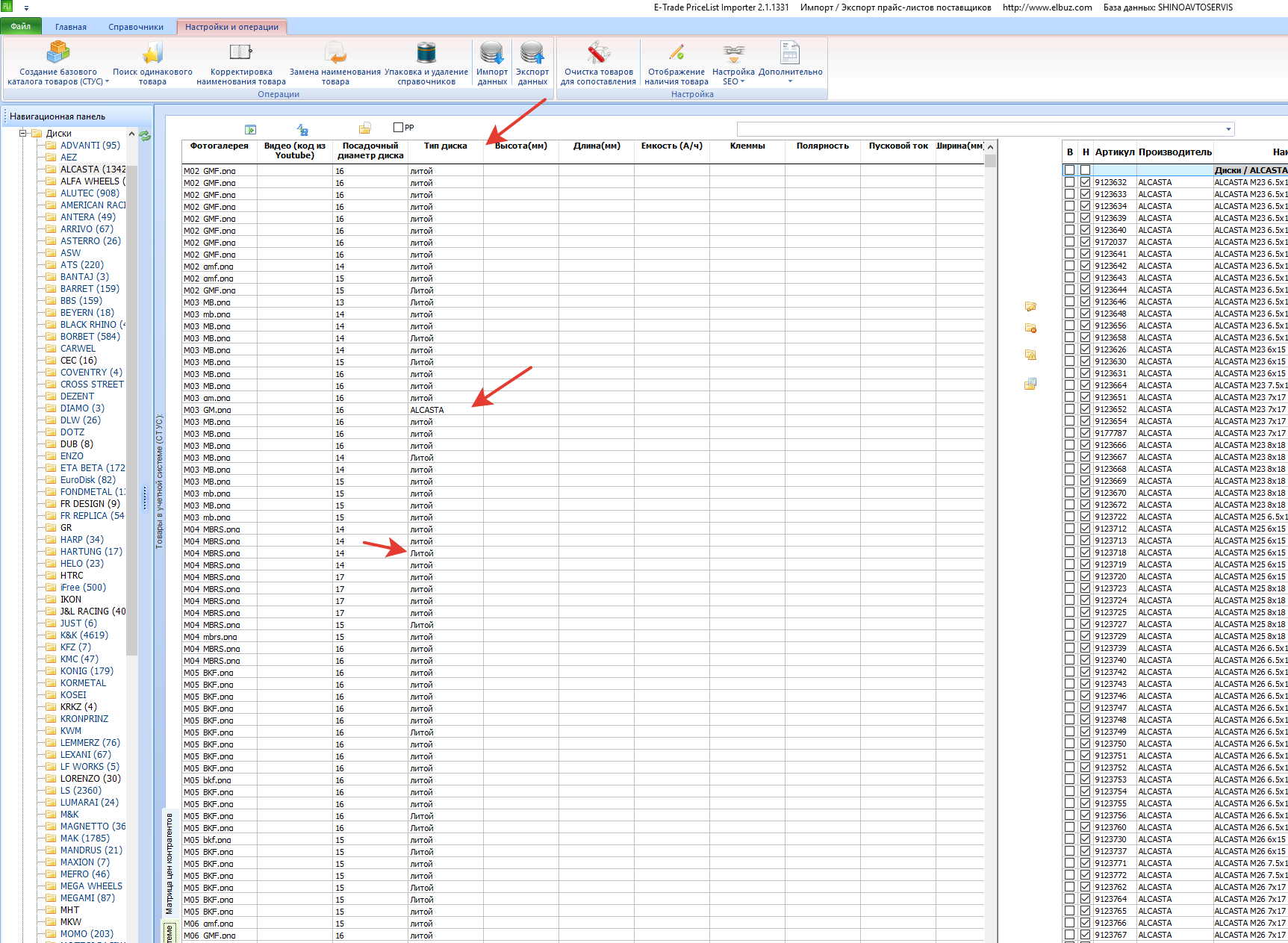Click the folder icon of the KONIG category
This screenshot has width=1288, height=943.
tap(51, 671)
